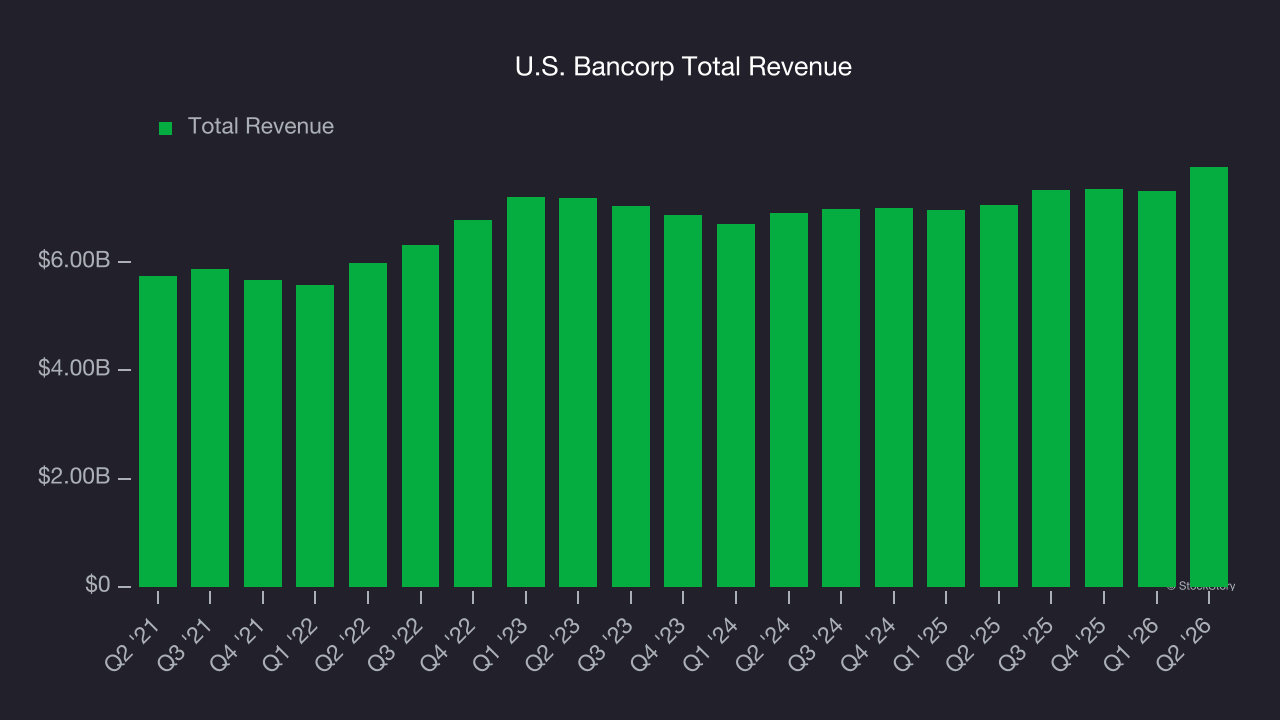The image size is (1280, 720).
Task: Pick the bar for quarter Q3 '24
Action: coord(841,398)
